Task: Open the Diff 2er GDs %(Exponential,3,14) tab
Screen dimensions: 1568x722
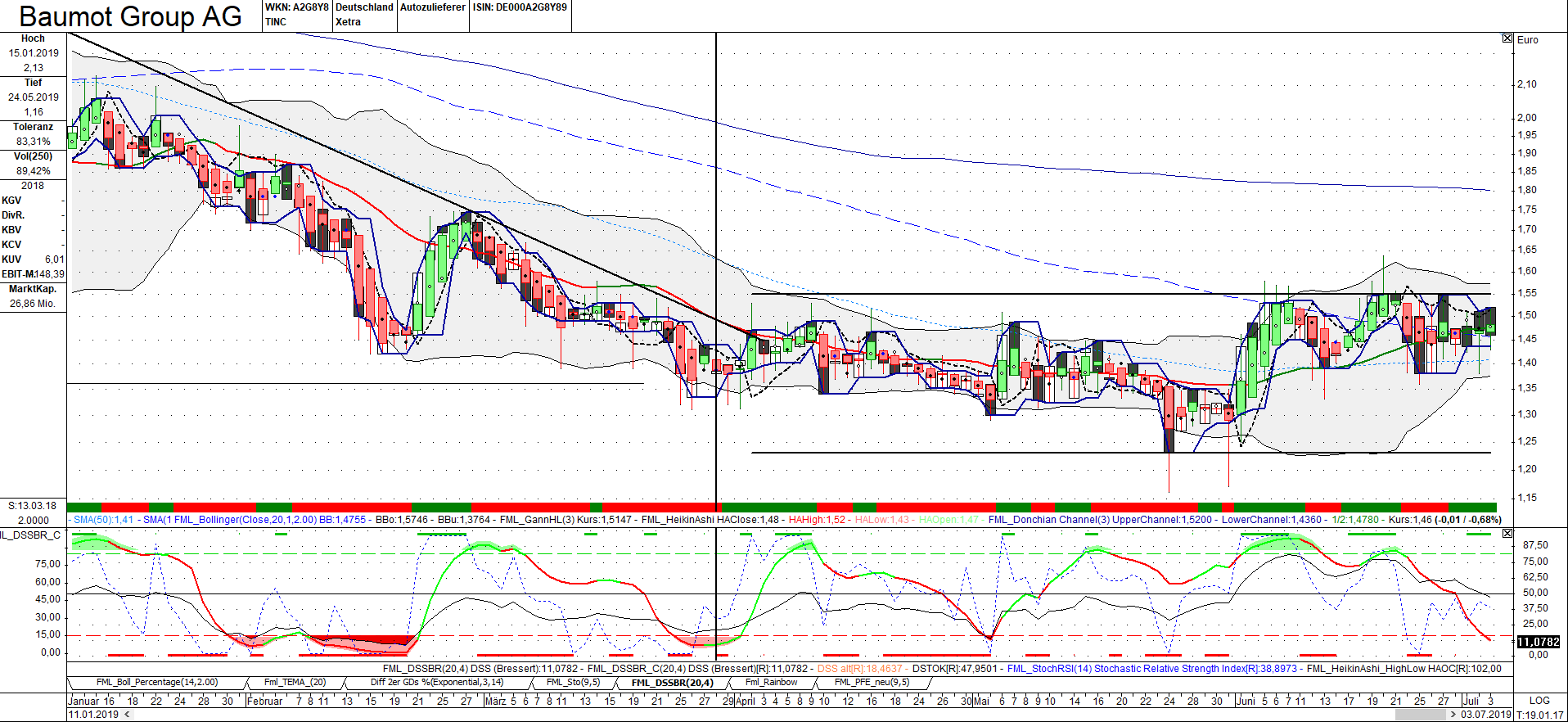Action: tap(437, 682)
